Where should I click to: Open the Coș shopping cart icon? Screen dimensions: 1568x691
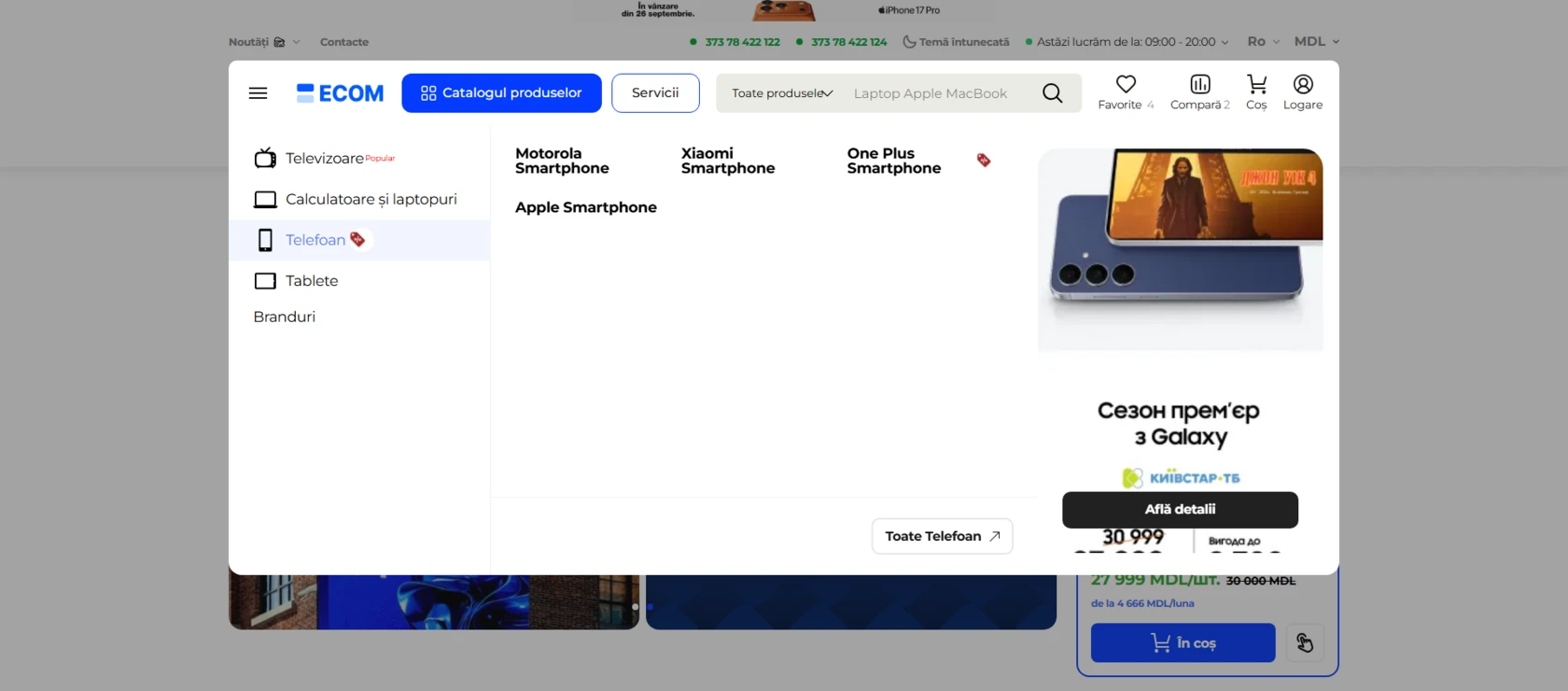(x=1256, y=84)
